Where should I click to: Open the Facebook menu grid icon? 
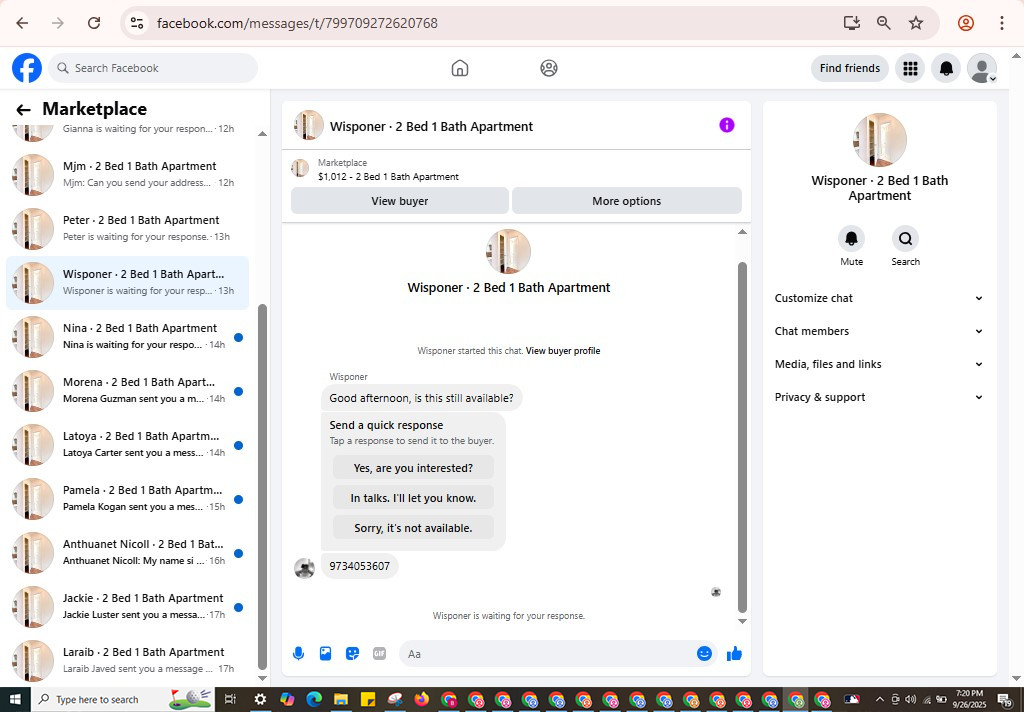click(910, 68)
